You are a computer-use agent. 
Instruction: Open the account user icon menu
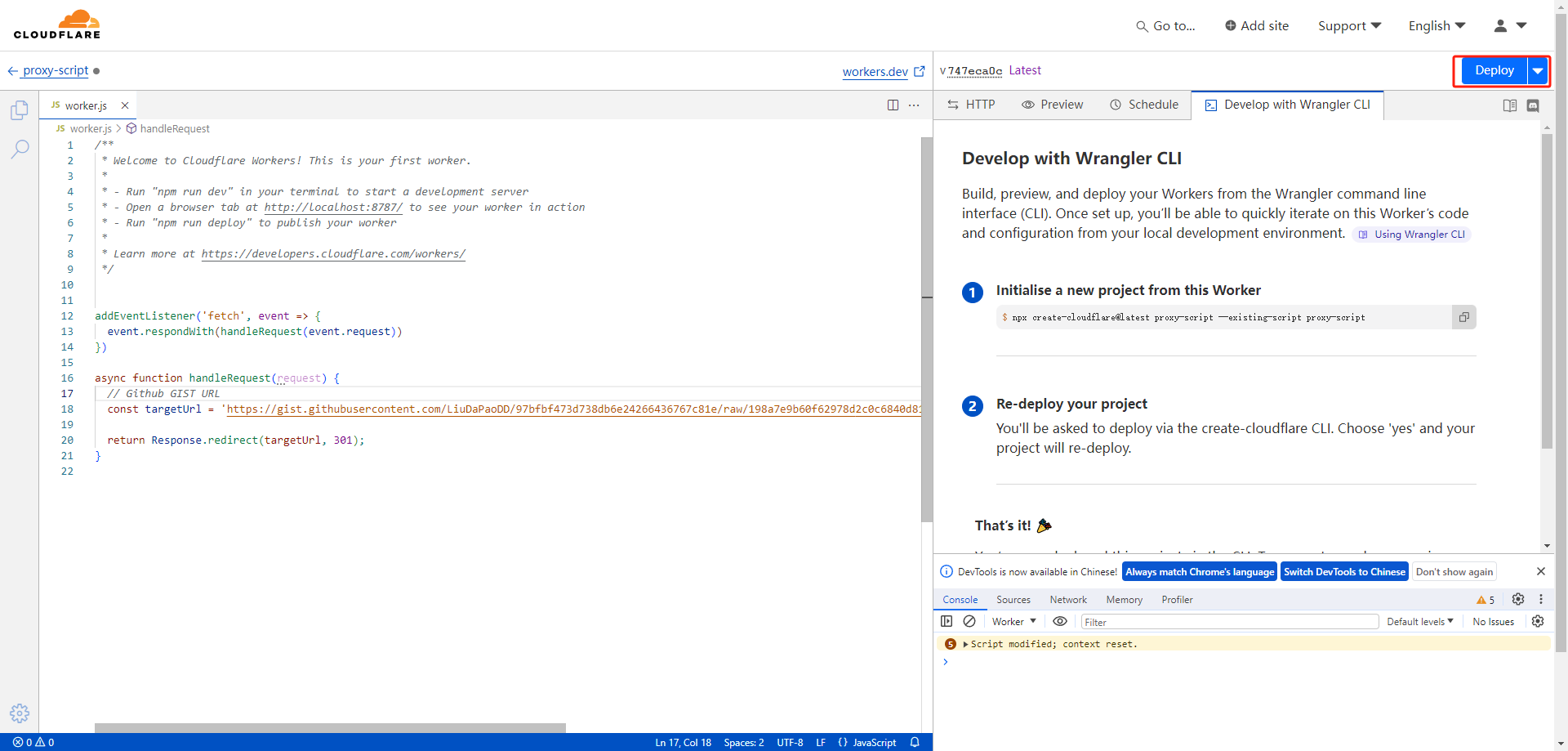point(1510,26)
